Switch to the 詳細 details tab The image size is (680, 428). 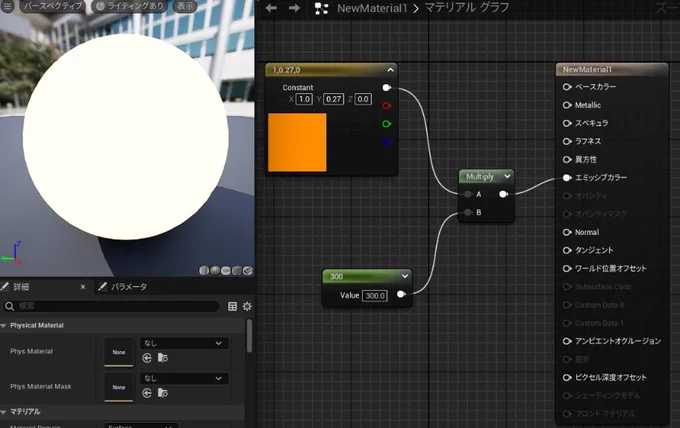click(x=21, y=287)
